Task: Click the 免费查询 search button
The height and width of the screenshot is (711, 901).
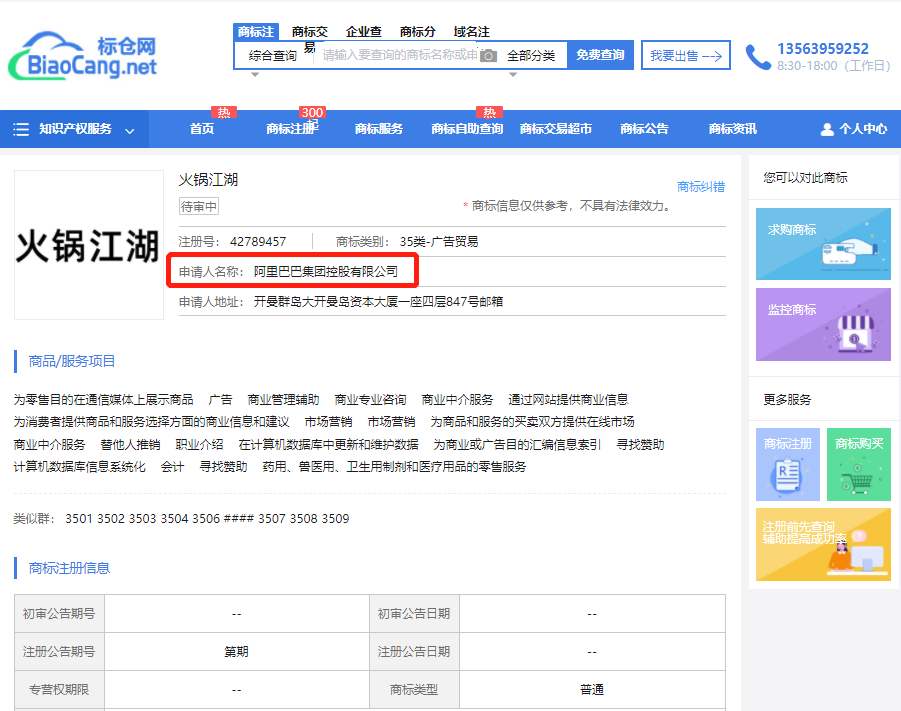Action: coord(600,55)
